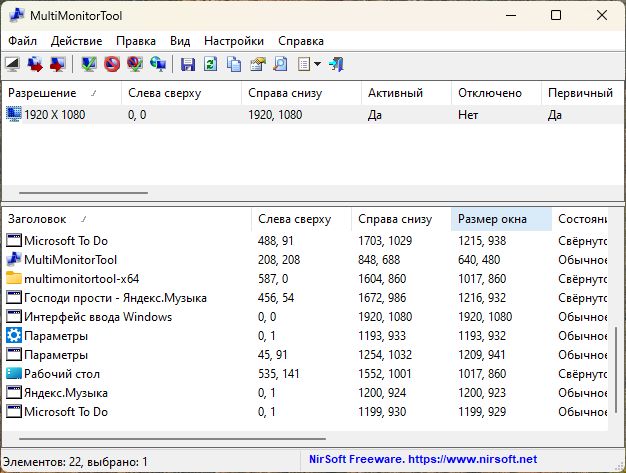The width and height of the screenshot is (626, 473).
Task: Open Find with magnifier icon
Action: tap(281, 64)
